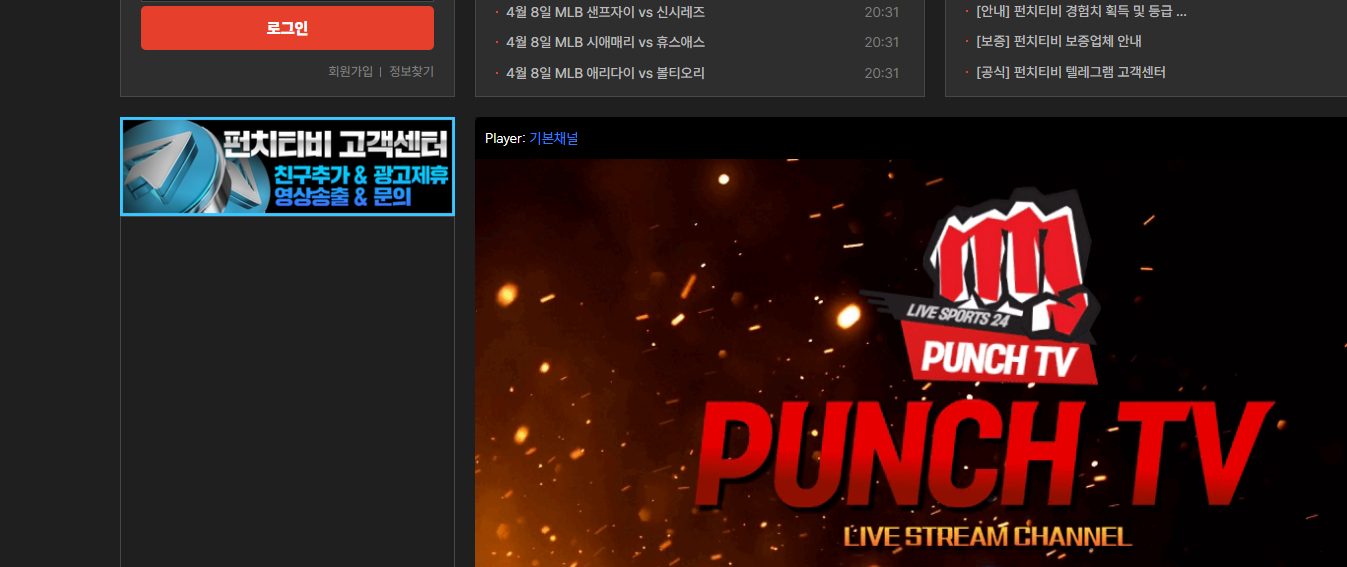
Task: Open MLB 애리다이 vs 볼티오리 match
Action: coord(605,73)
